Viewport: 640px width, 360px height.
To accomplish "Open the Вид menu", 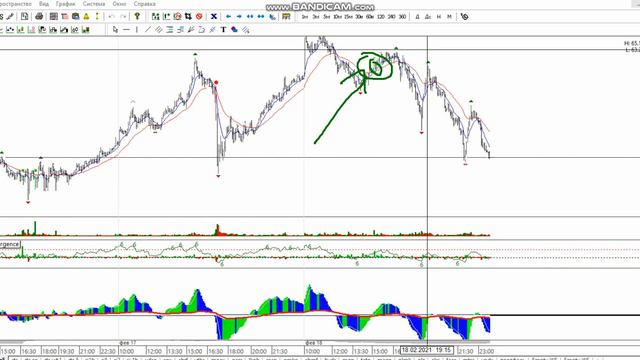I will click(44, 4).
